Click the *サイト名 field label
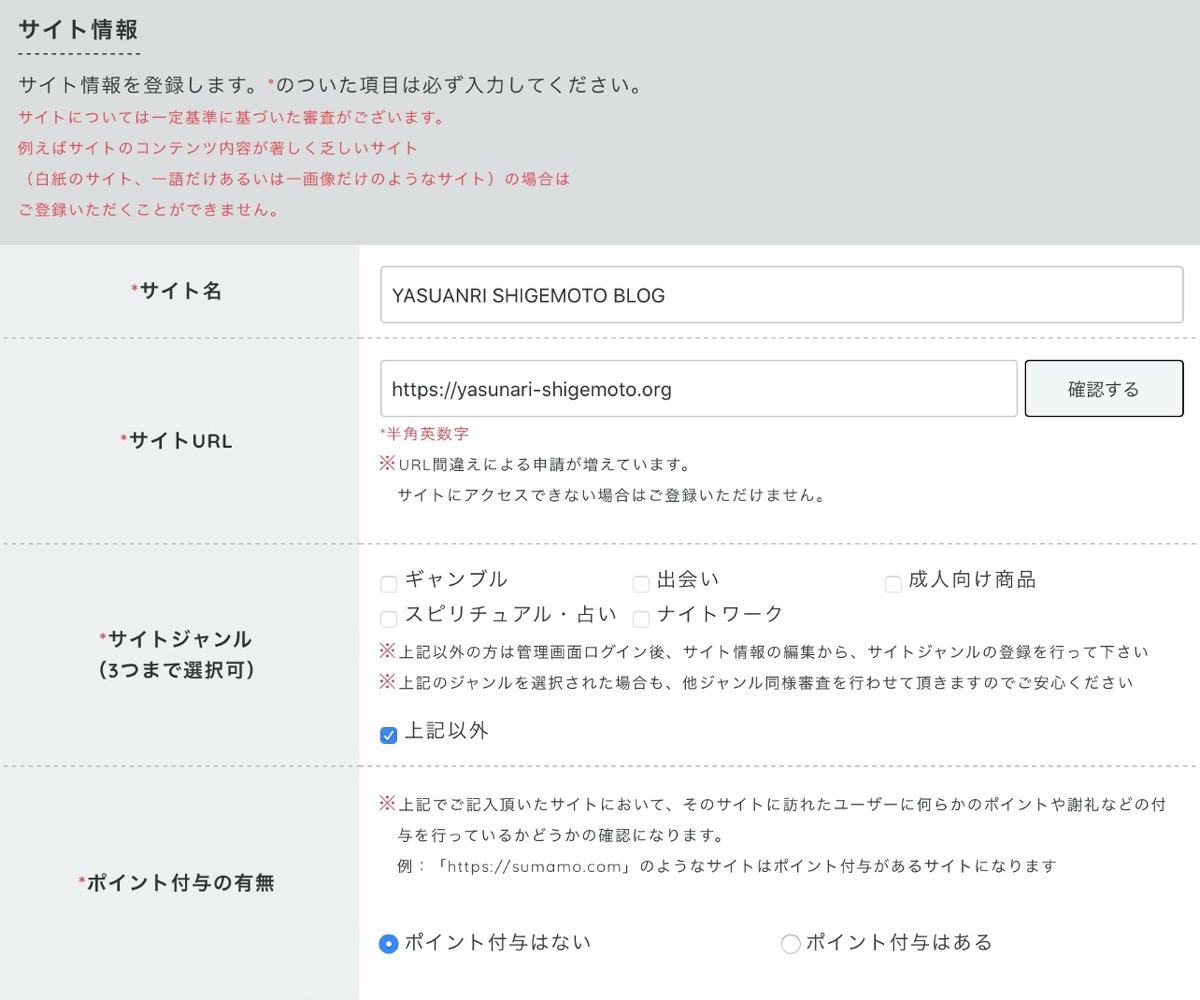This screenshot has width=1200, height=1000. click(x=176, y=292)
